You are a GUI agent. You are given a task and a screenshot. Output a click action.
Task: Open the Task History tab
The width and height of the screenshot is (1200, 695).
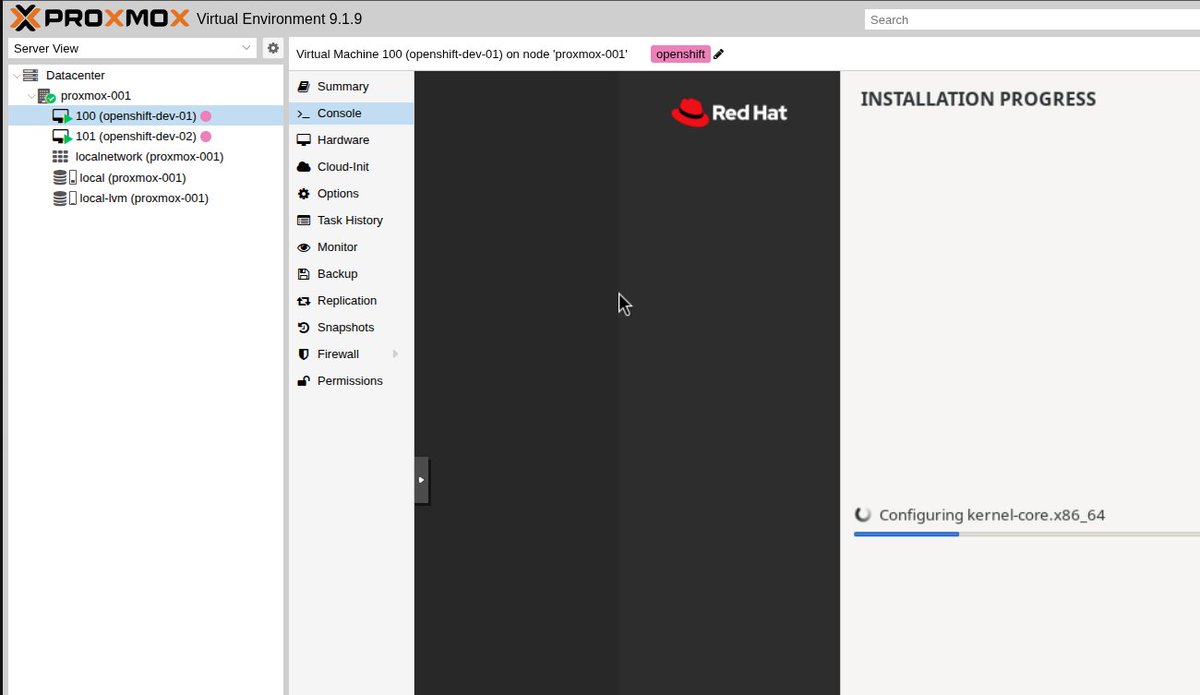pos(350,220)
